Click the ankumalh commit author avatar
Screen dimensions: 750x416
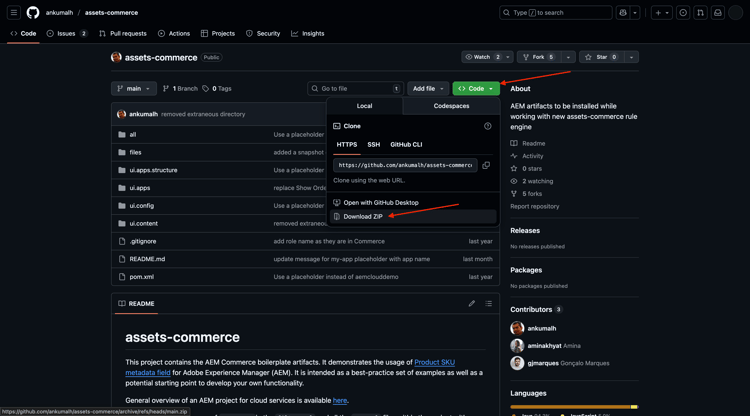click(121, 114)
